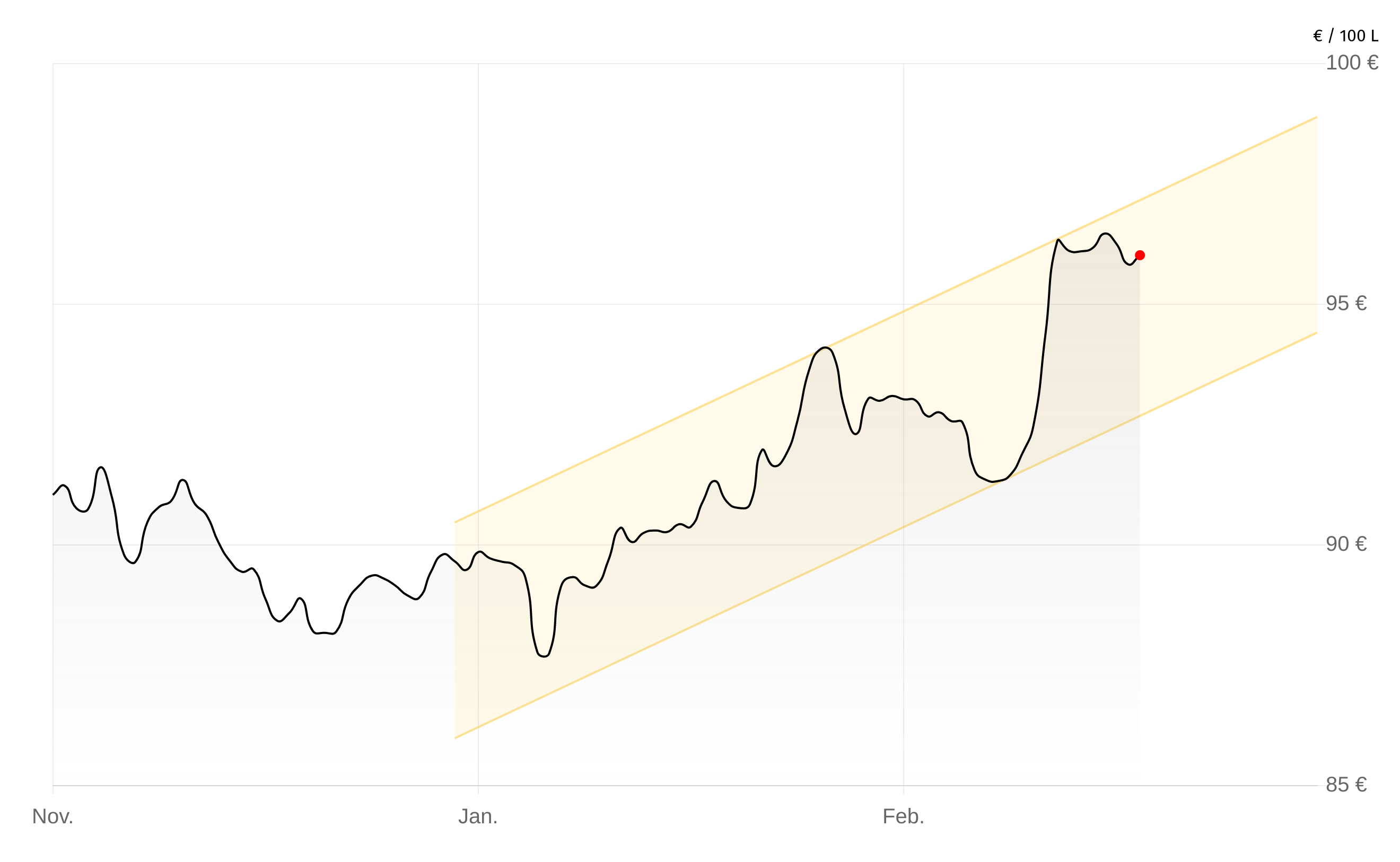
Task: Select the "100 €" y-axis label
Action: coord(1352,63)
